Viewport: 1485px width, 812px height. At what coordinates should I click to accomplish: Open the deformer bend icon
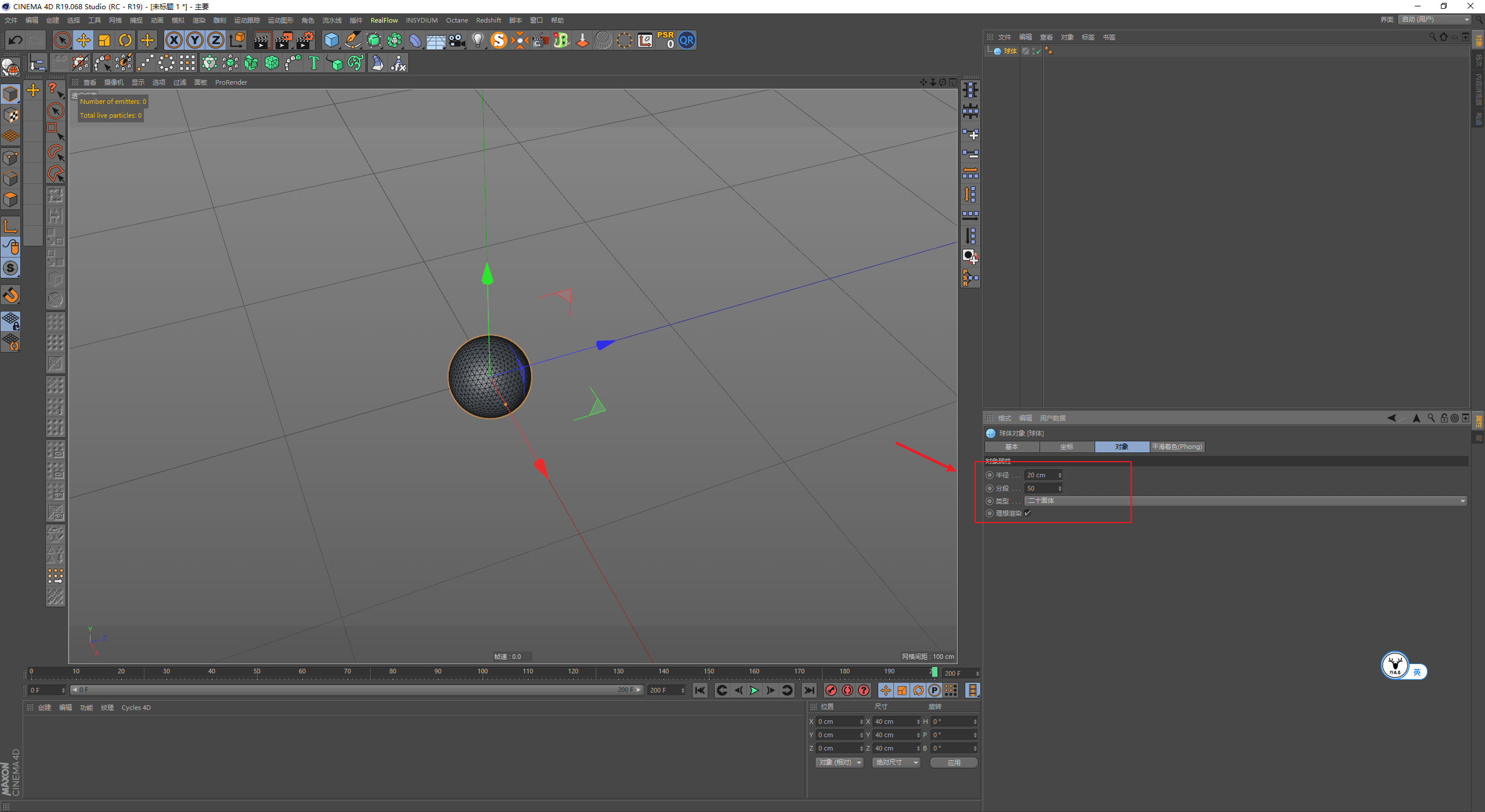(x=415, y=41)
